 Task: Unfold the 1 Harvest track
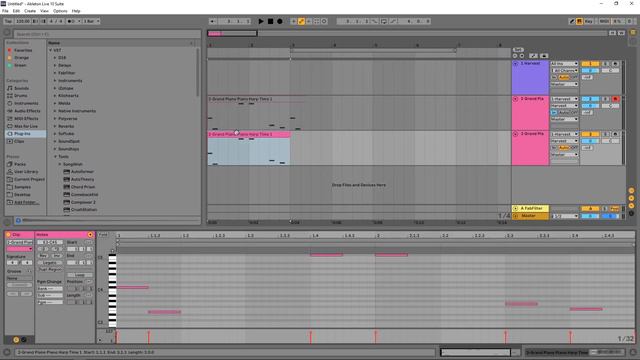(516, 64)
